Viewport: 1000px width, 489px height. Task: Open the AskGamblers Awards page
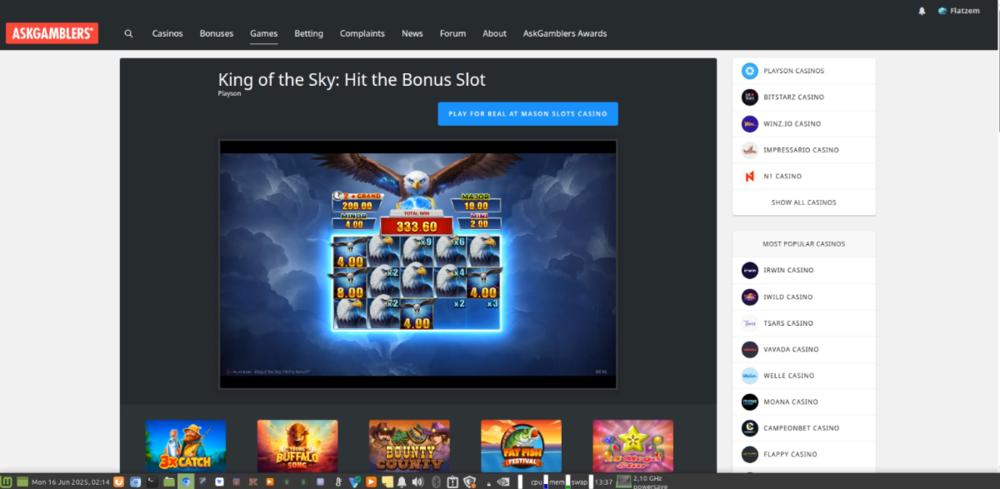point(565,34)
